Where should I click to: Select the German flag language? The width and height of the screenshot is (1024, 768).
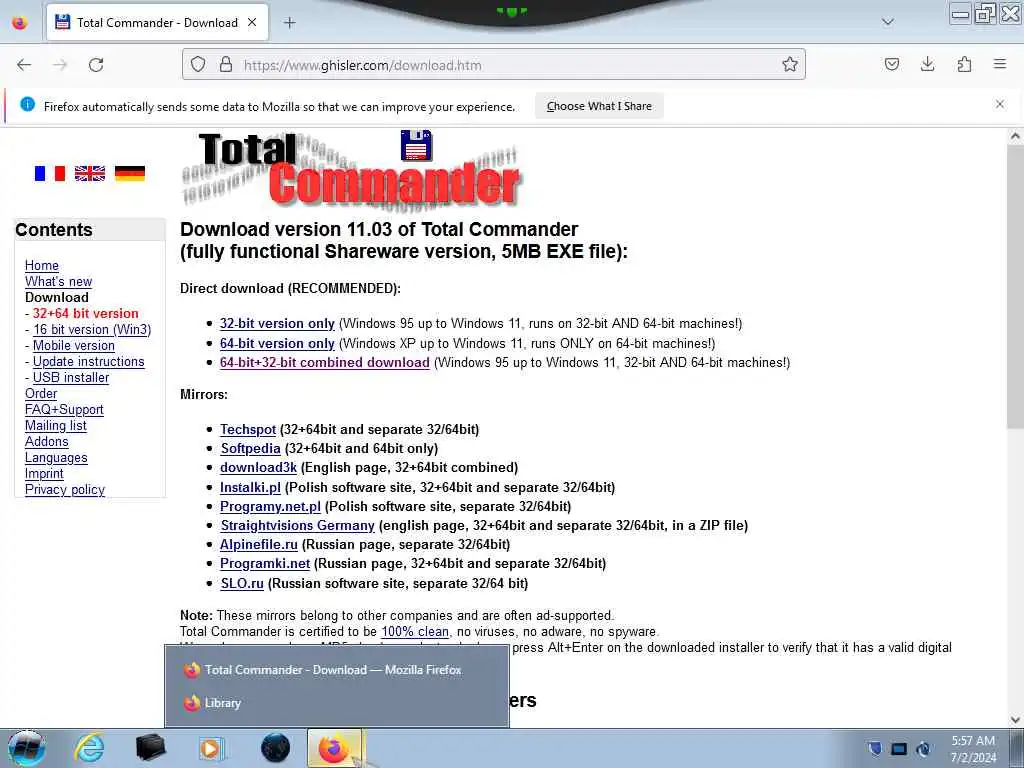click(129, 173)
